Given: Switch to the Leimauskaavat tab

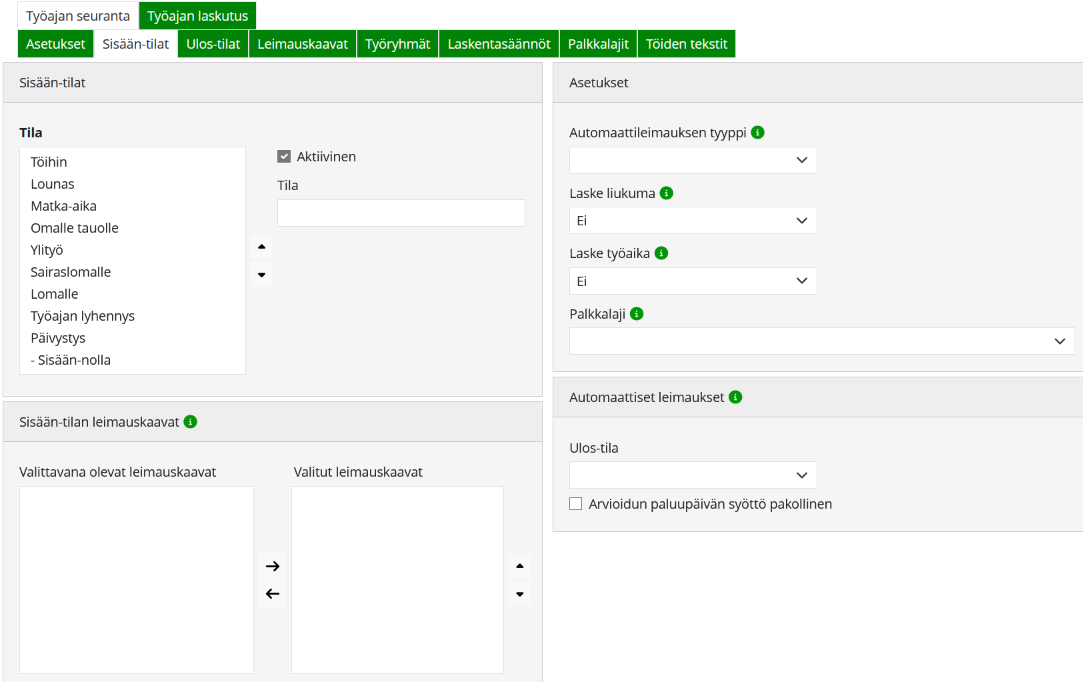Looking at the screenshot, I should (x=302, y=44).
